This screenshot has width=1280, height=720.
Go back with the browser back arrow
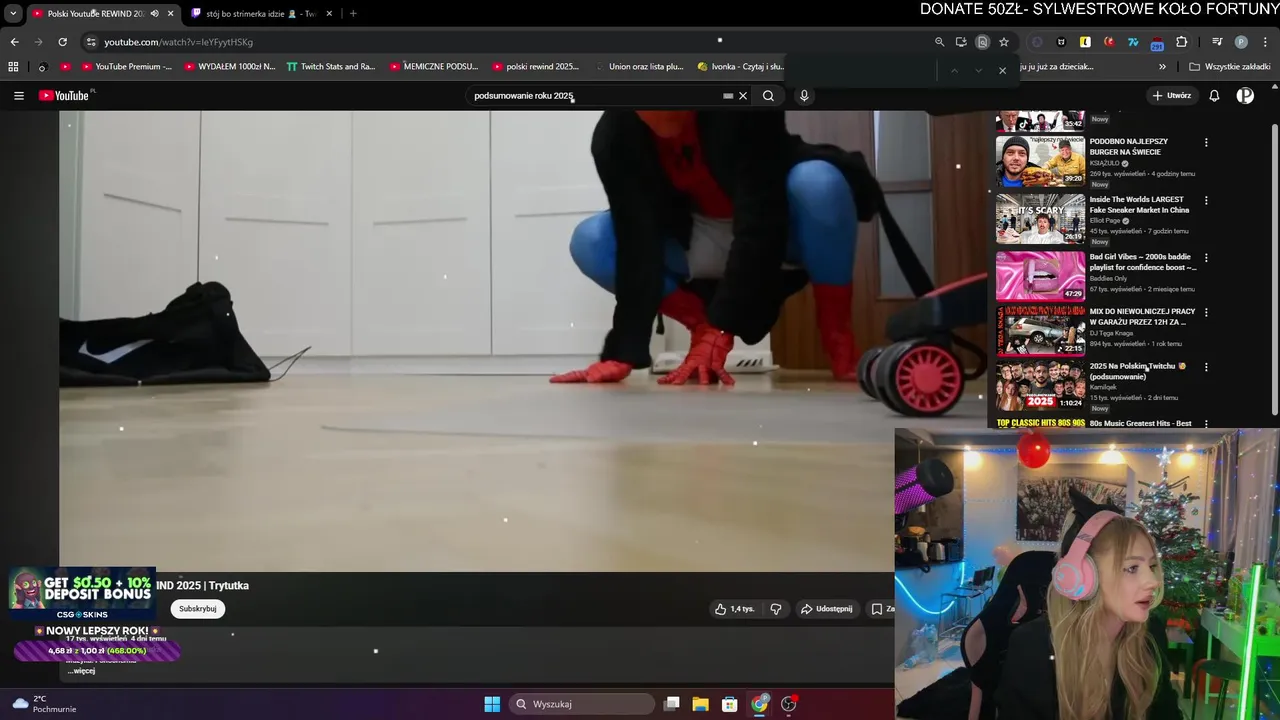14,42
